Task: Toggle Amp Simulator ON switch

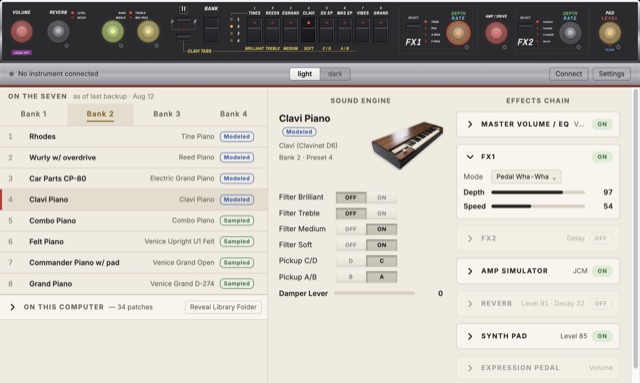Action: point(602,271)
